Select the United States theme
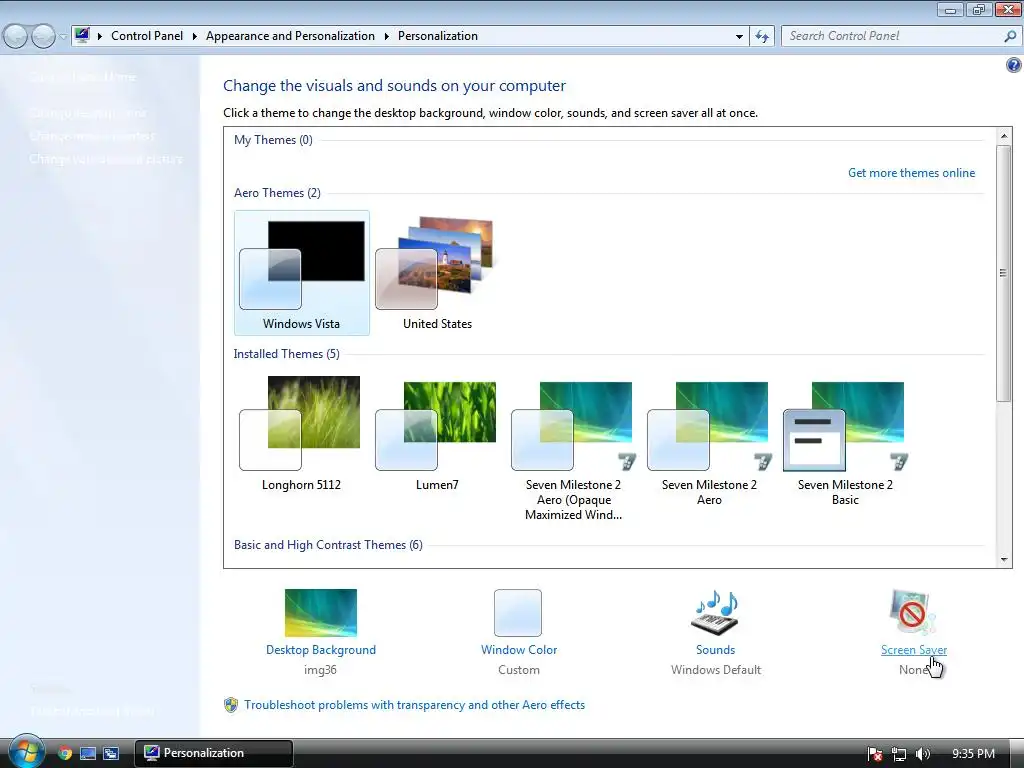1024x768 pixels. click(437, 273)
